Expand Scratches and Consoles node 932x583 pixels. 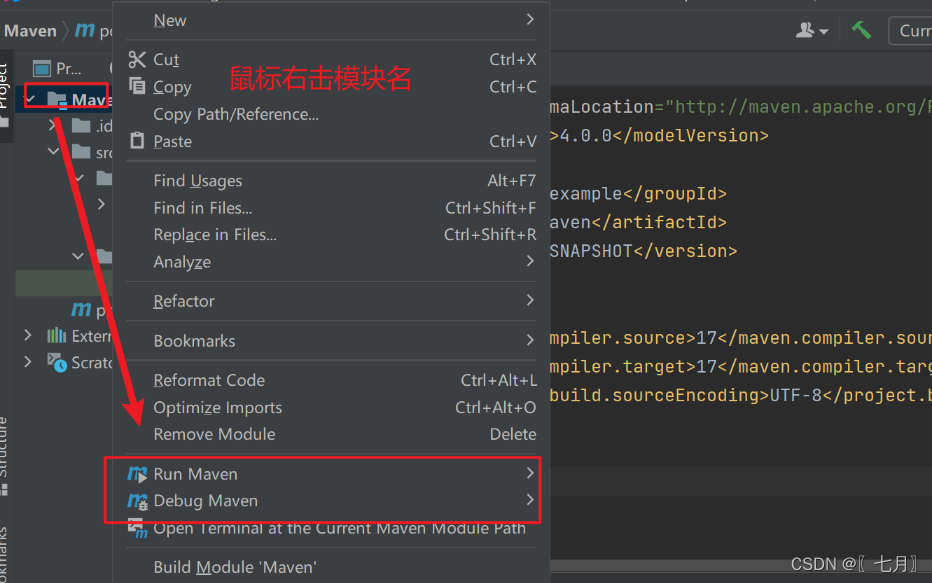coord(28,361)
